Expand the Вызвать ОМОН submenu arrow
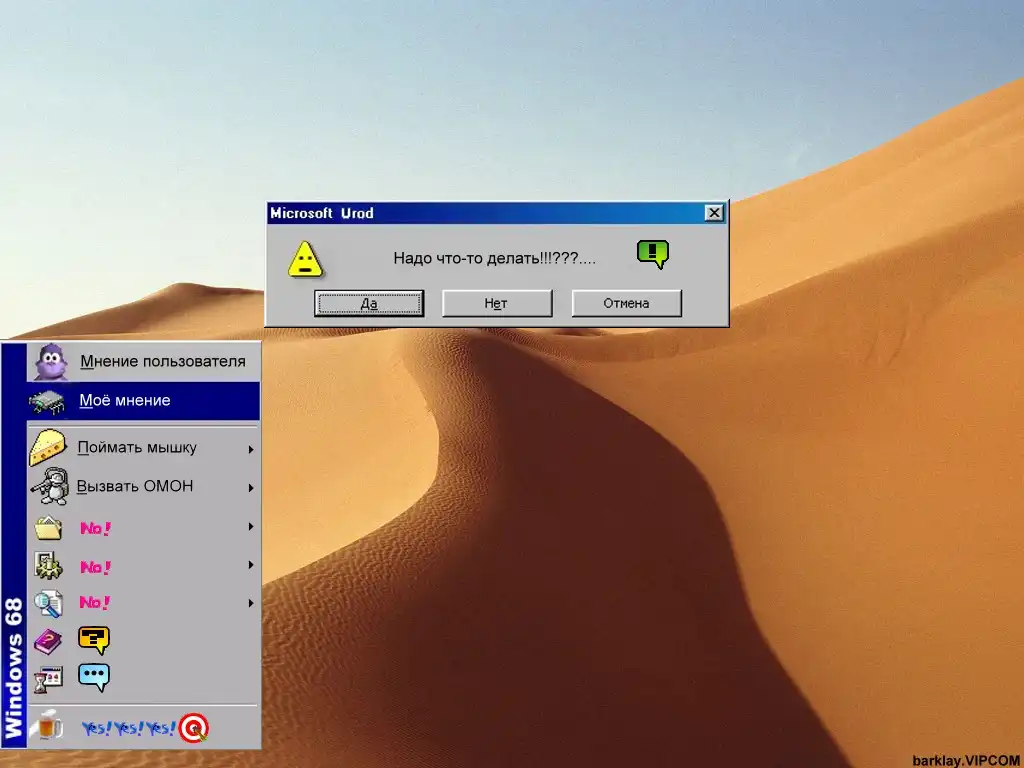Screen dimensions: 1024x768 (251, 488)
